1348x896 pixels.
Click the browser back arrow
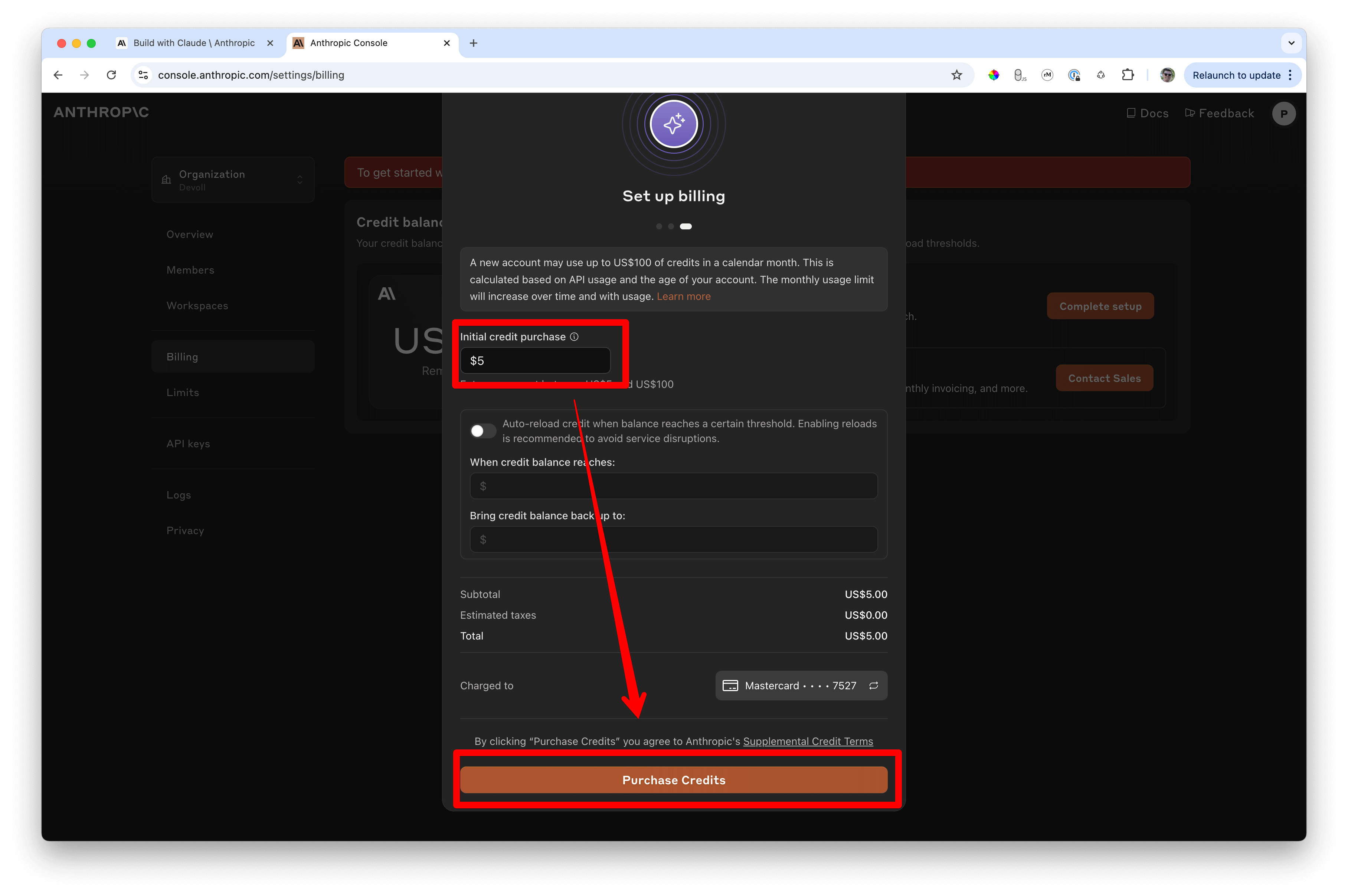(58, 75)
